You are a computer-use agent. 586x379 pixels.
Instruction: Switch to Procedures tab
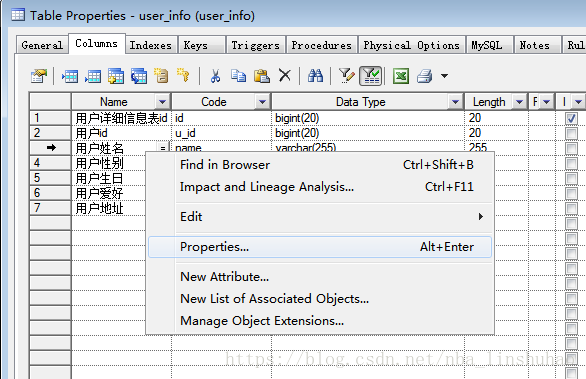[322, 45]
